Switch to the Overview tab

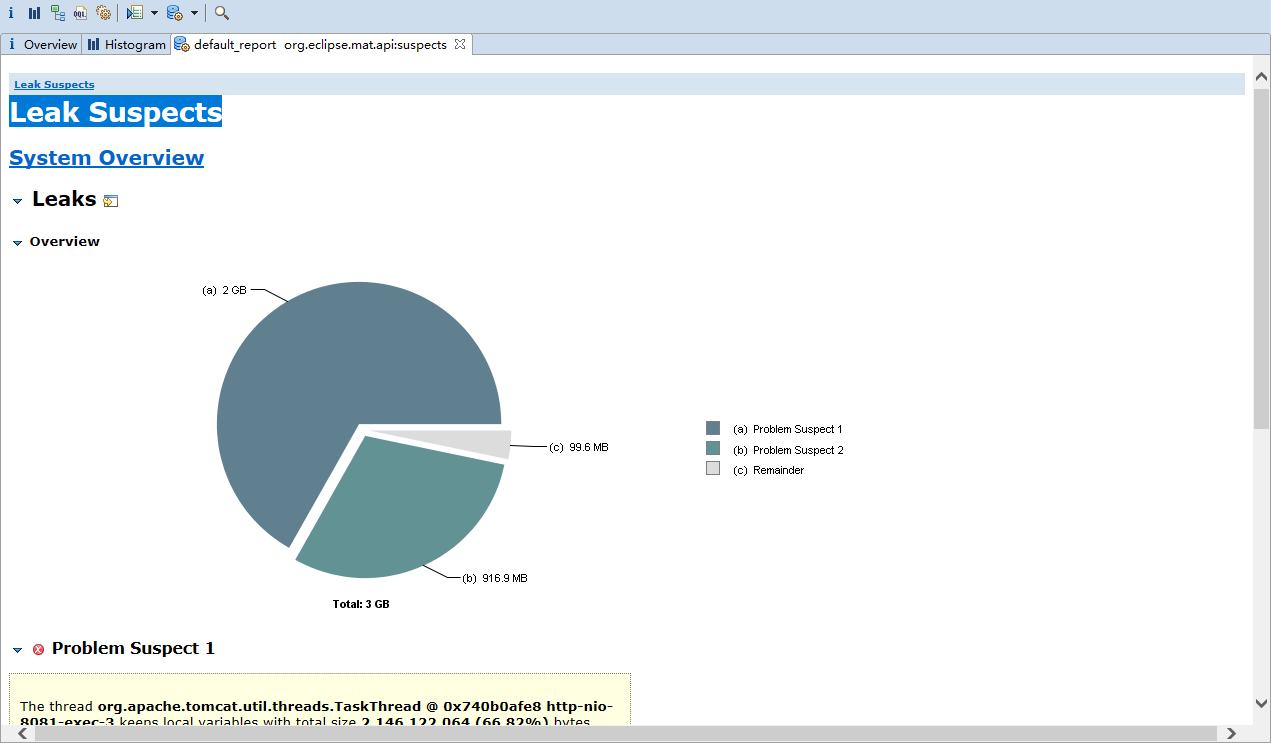coord(42,44)
